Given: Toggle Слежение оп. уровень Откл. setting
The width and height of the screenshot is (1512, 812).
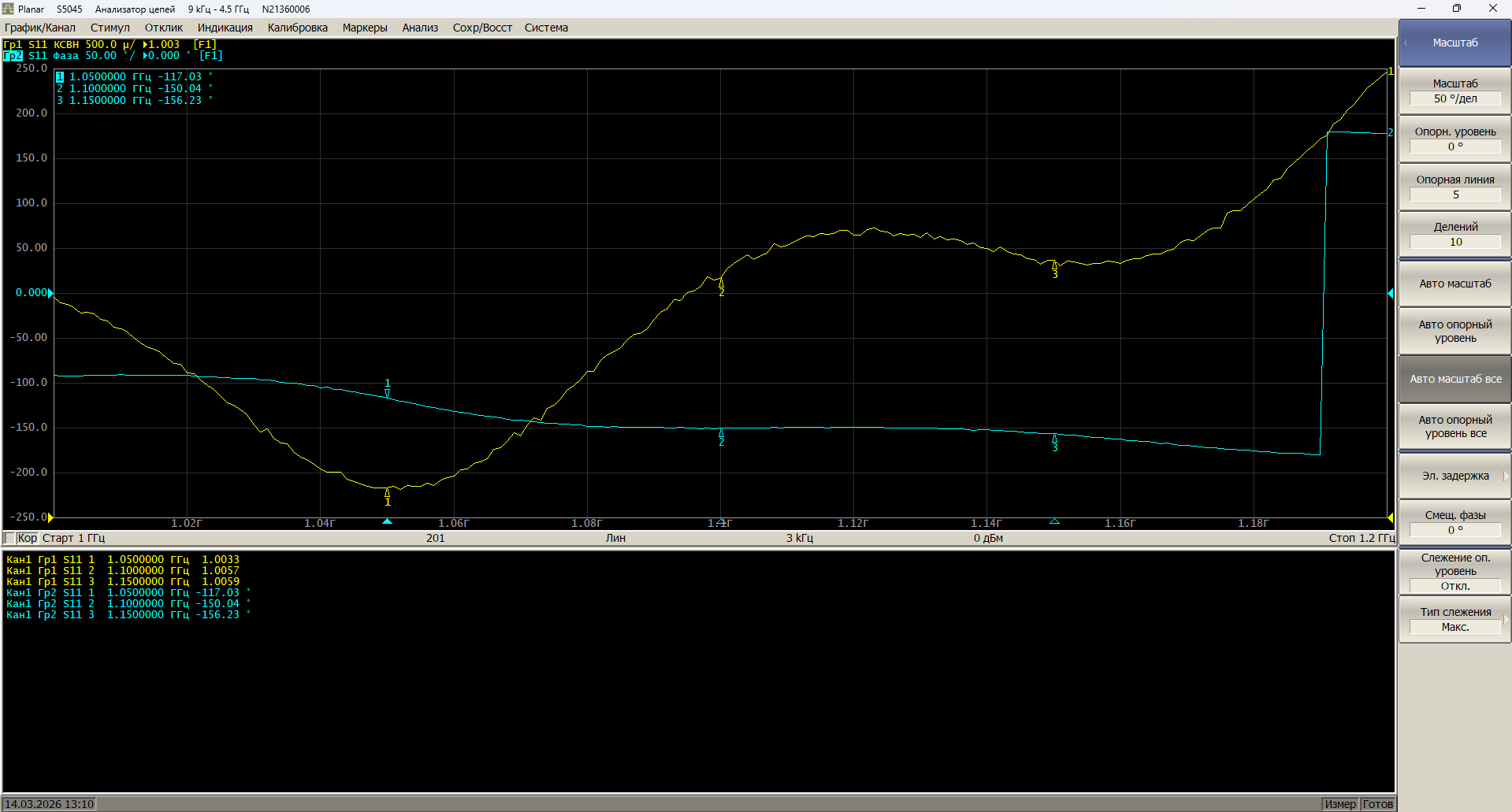Looking at the screenshot, I should [1454, 586].
